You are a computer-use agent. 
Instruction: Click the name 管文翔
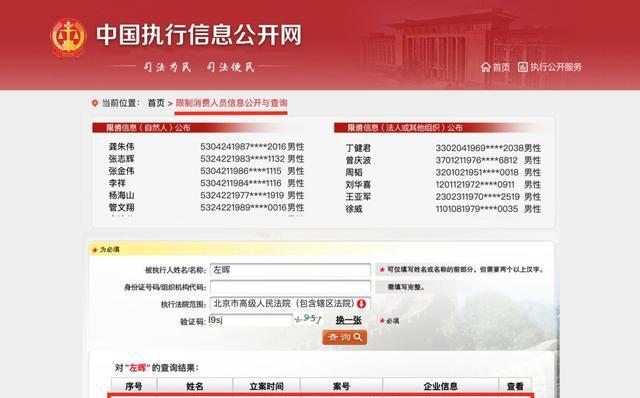coord(121,208)
